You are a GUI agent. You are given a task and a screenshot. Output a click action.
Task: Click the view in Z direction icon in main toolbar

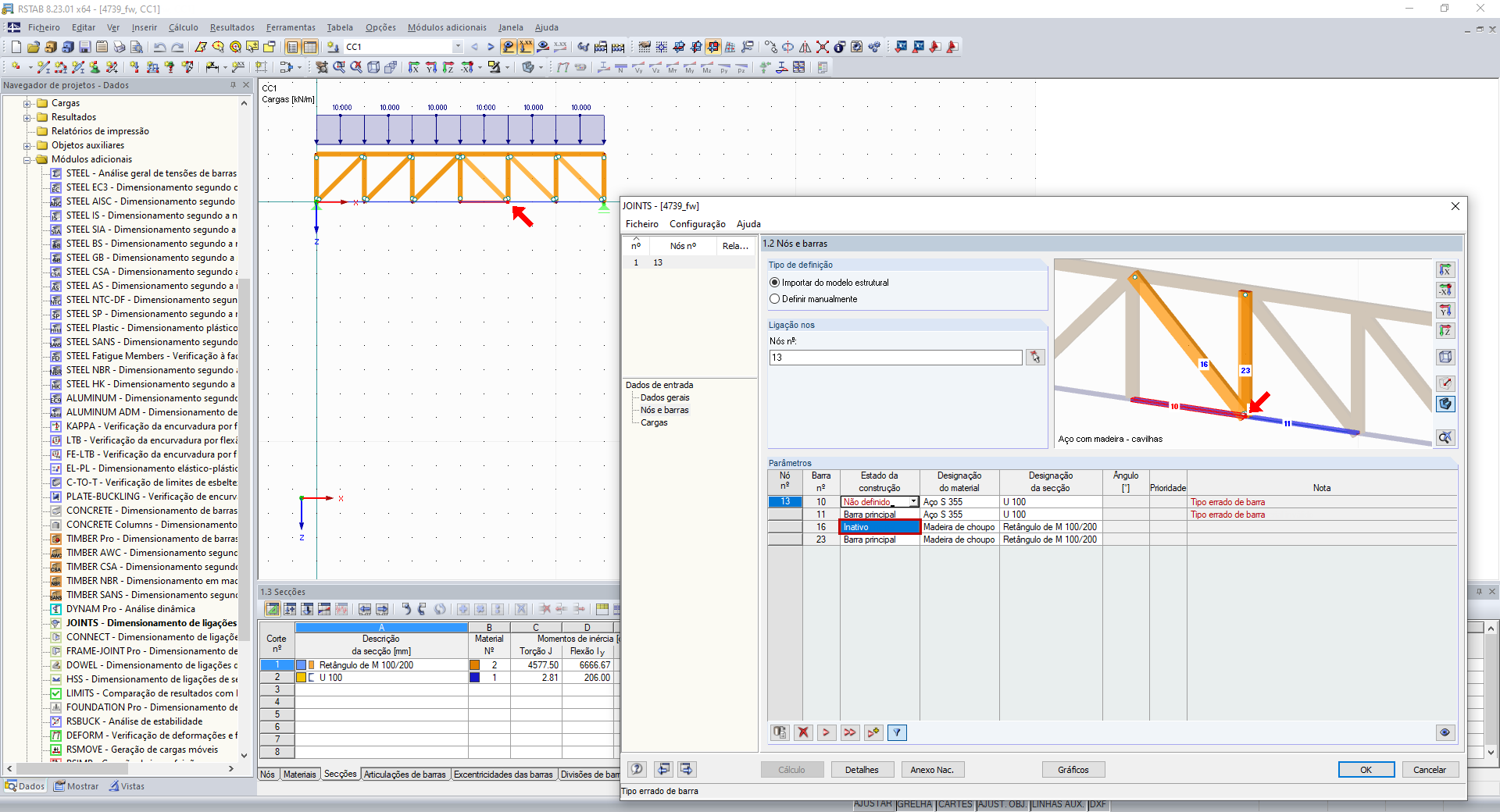pyautogui.click(x=448, y=67)
